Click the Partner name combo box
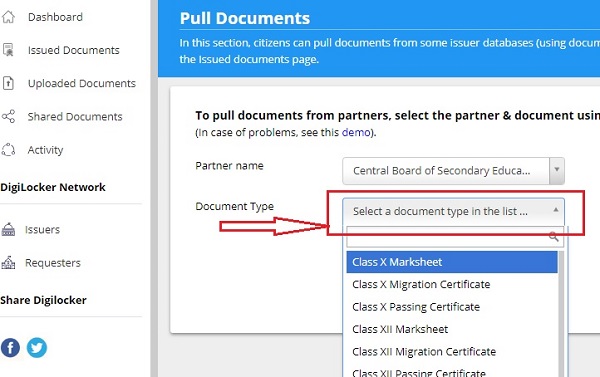Screen dimensions: 600x377 coord(453,171)
